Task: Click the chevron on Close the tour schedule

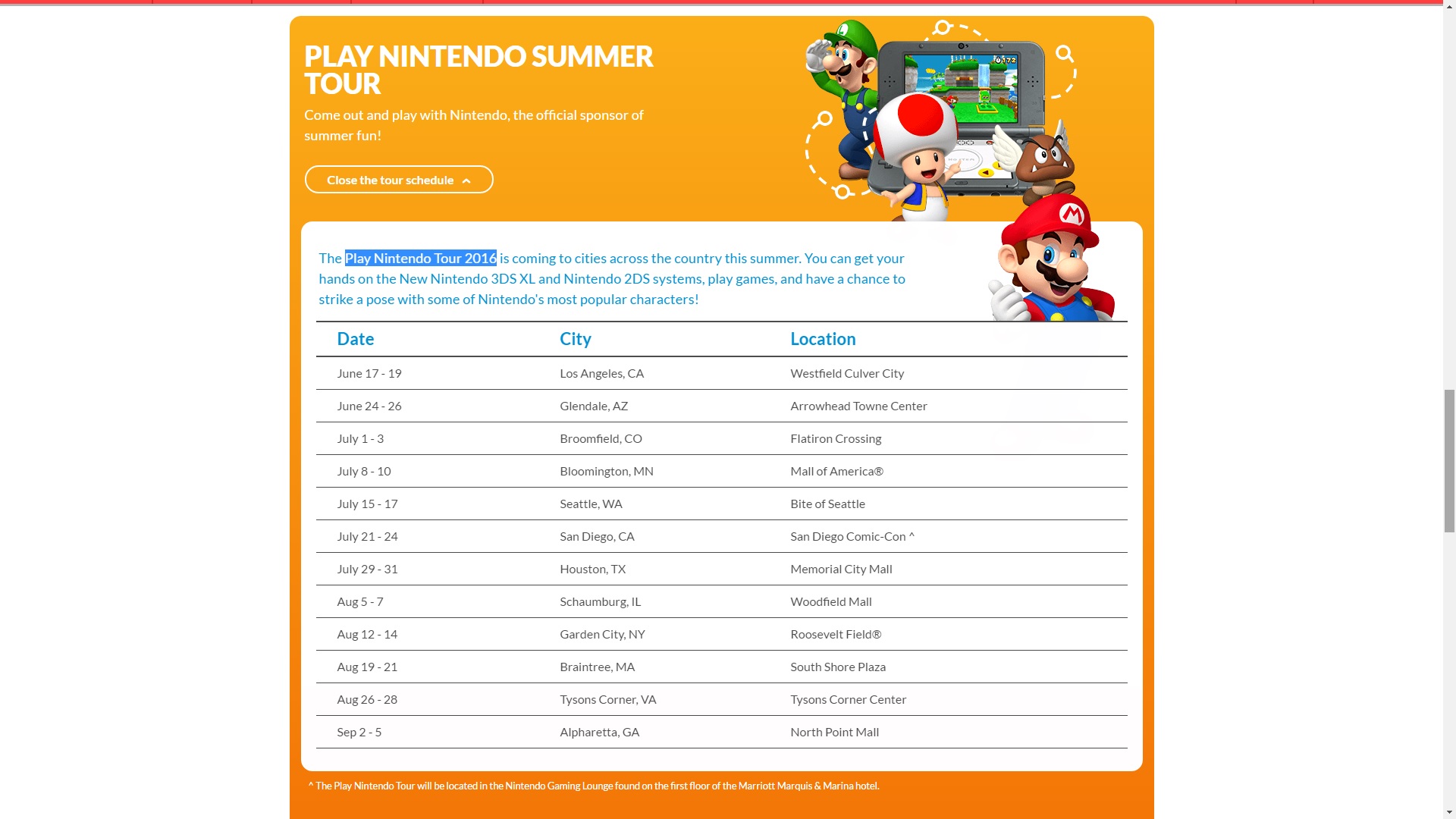Action: 466,180
